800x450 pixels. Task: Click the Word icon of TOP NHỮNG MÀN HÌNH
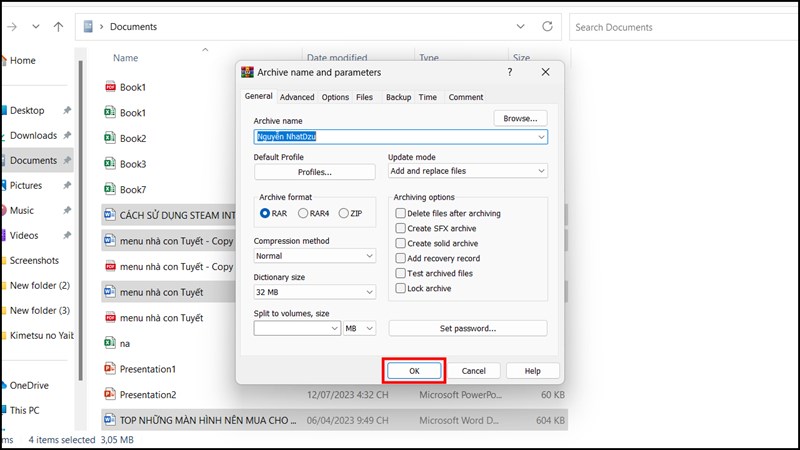(x=110, y=420)
